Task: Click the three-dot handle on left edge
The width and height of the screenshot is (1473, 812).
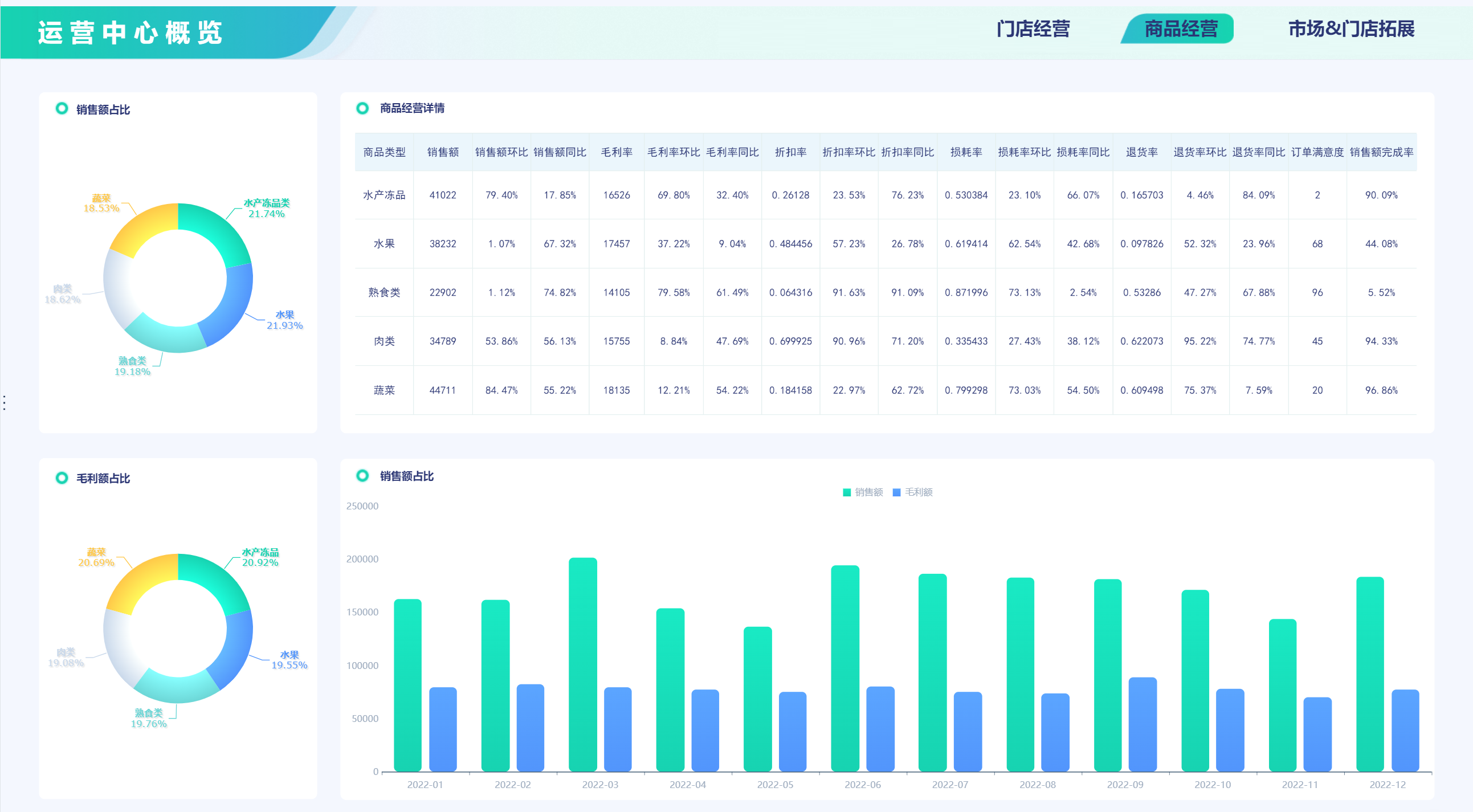Action: [x=5, y=402]
